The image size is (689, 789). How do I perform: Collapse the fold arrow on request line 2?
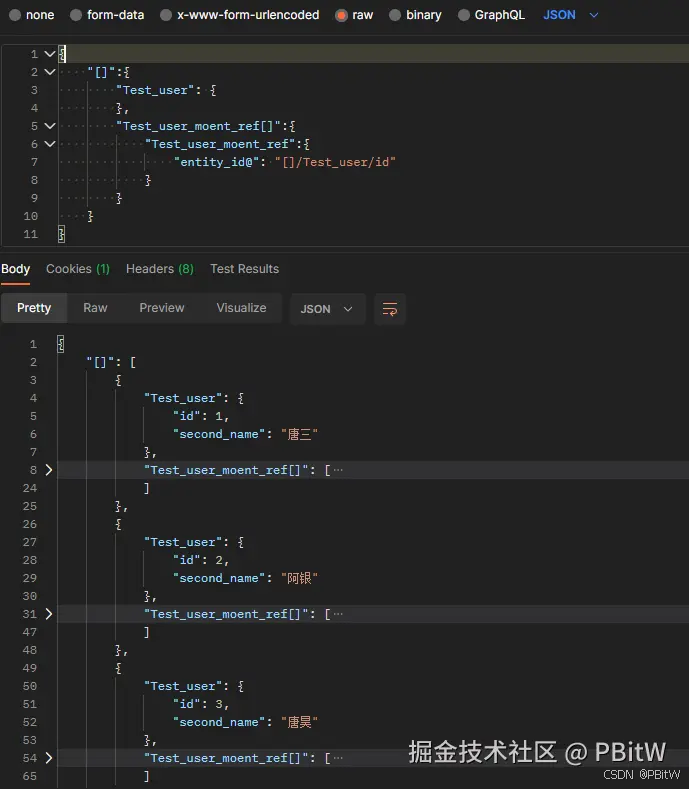(x=49, y=71)
